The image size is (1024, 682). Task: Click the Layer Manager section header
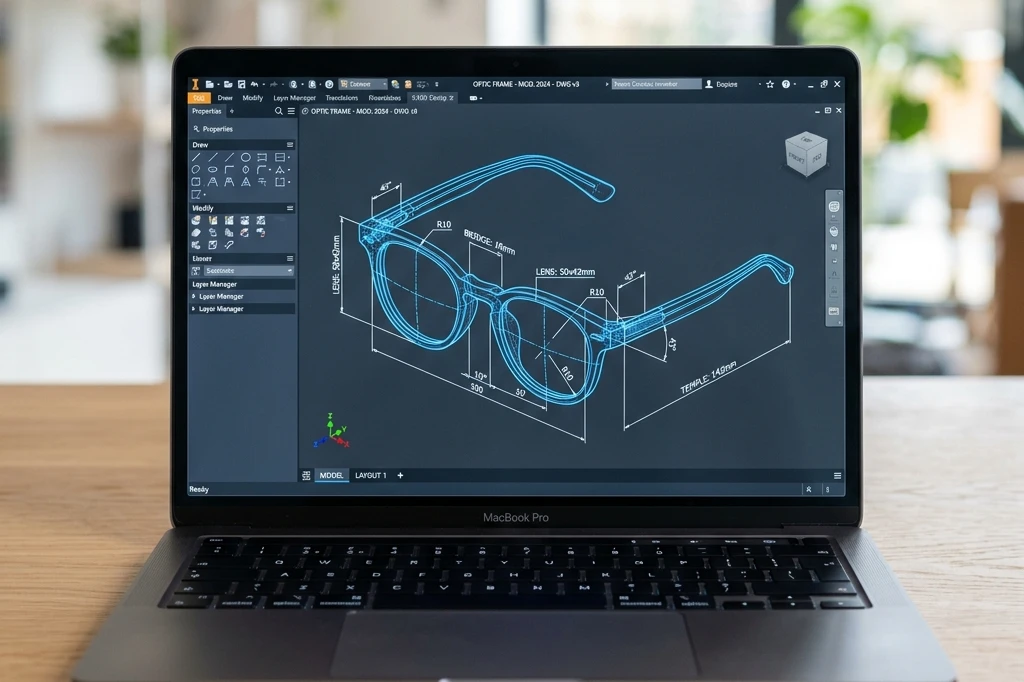pos(242,284)
